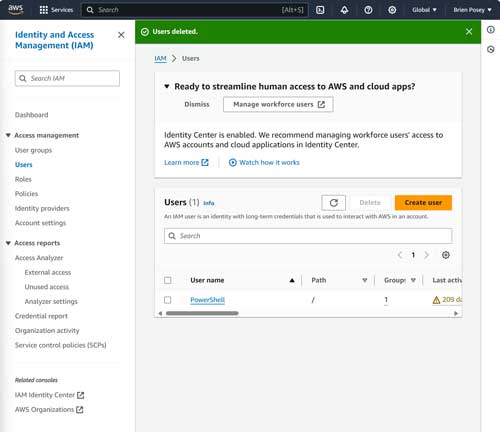This screenshot has height=432, width=500.
Task: Go to next page of users
Action: click(426, 255)
